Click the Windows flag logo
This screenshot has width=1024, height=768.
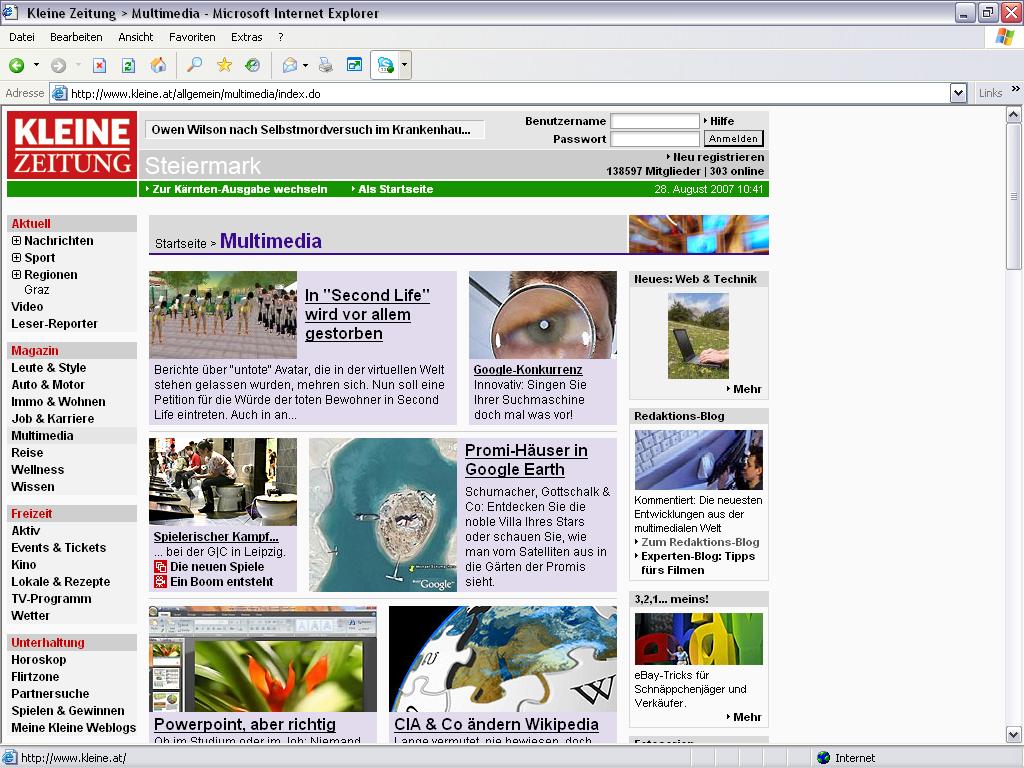[x=1005, y=37]
